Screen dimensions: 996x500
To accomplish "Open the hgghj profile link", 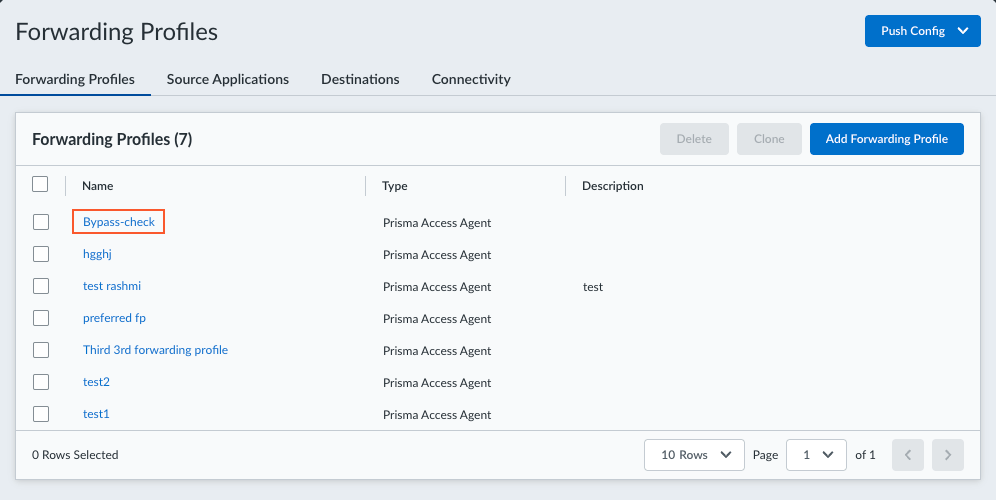I will (x=98, y=254).
